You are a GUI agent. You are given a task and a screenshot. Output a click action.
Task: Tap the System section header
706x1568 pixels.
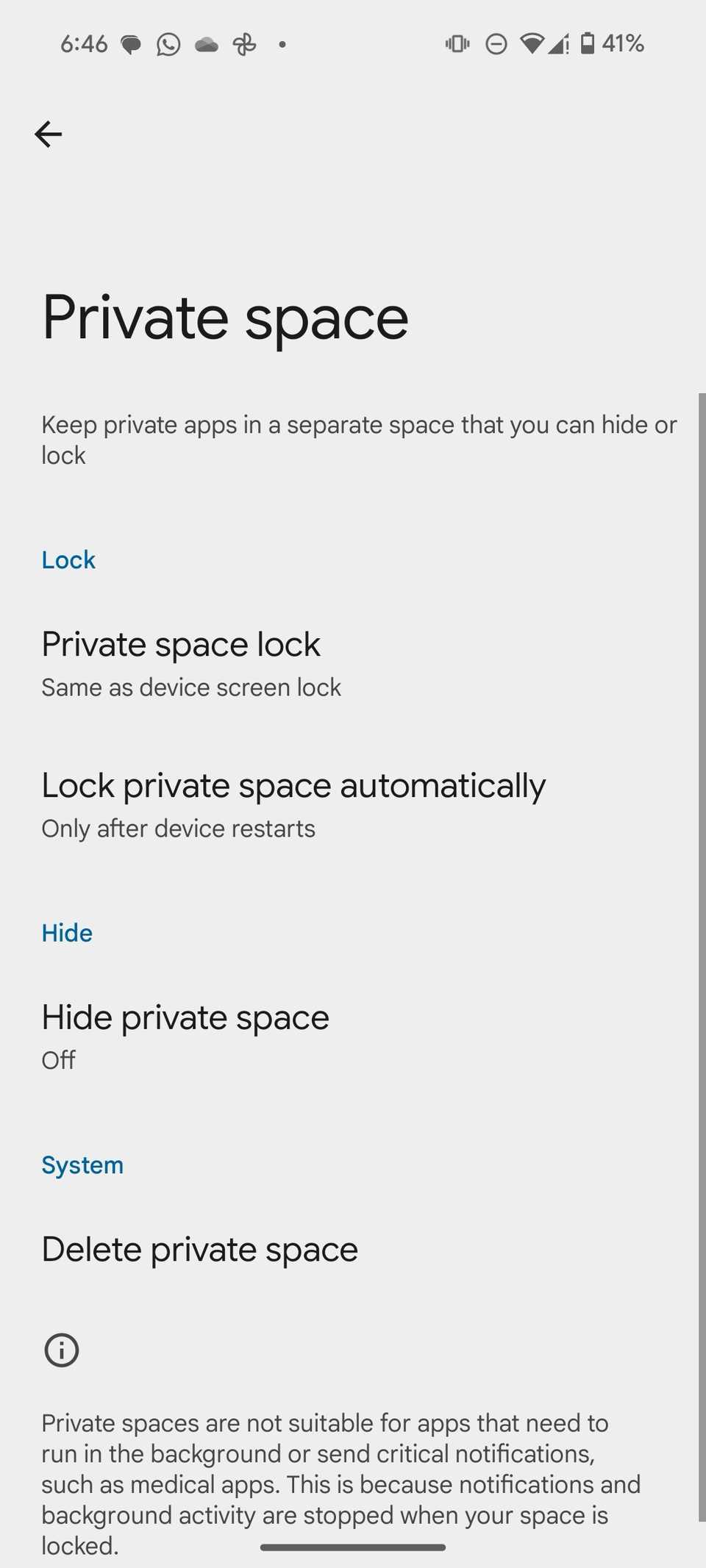[82, 1165]
